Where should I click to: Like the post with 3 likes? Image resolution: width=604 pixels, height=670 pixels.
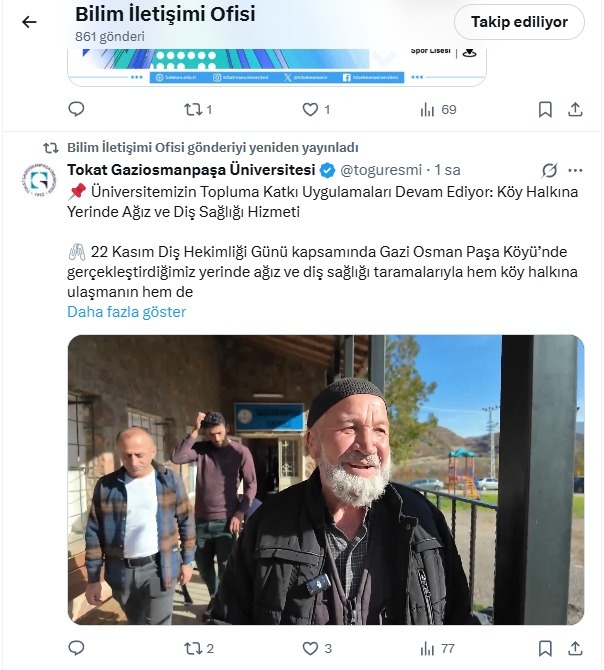(x=317, y=649)
